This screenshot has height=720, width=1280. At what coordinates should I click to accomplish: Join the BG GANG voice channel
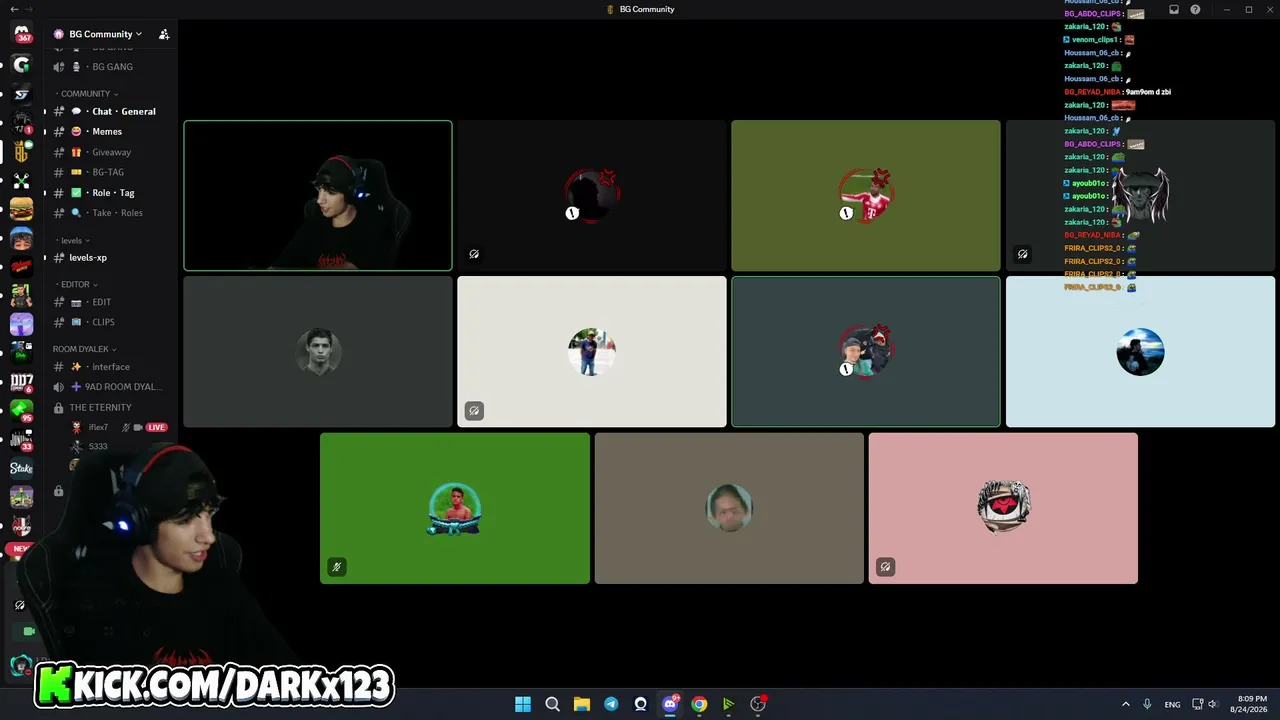click(111, 67)
